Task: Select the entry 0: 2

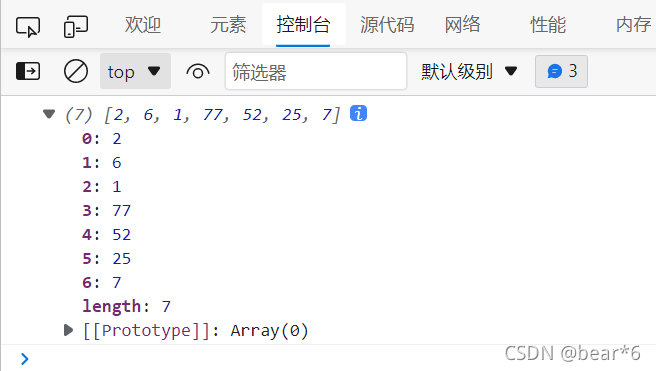Action: (x=102, y=139)
